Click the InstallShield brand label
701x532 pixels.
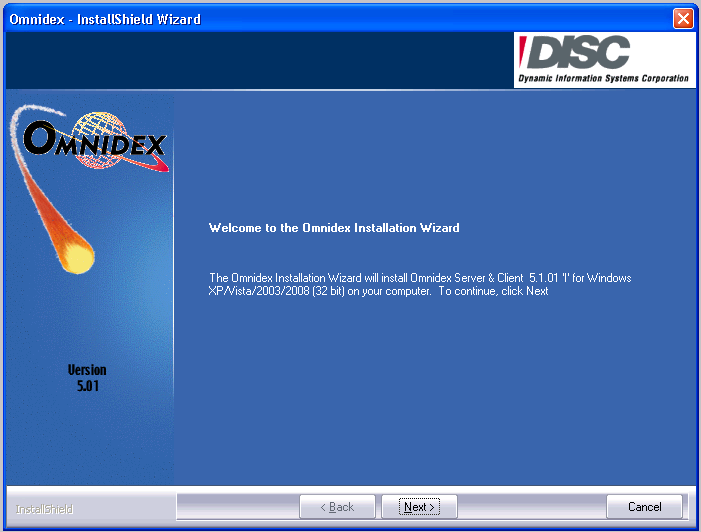coord(43,509)
